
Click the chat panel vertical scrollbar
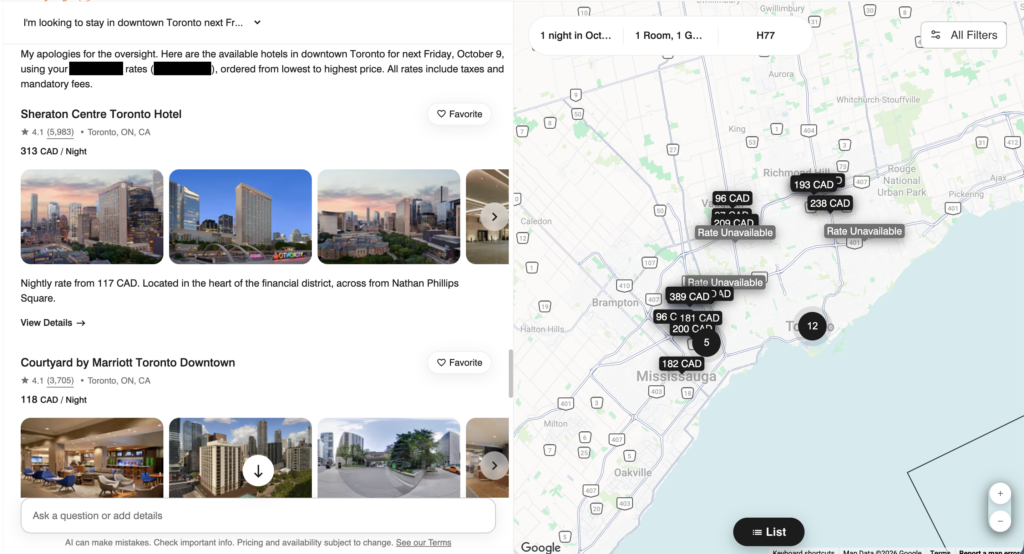pos(511,373)
